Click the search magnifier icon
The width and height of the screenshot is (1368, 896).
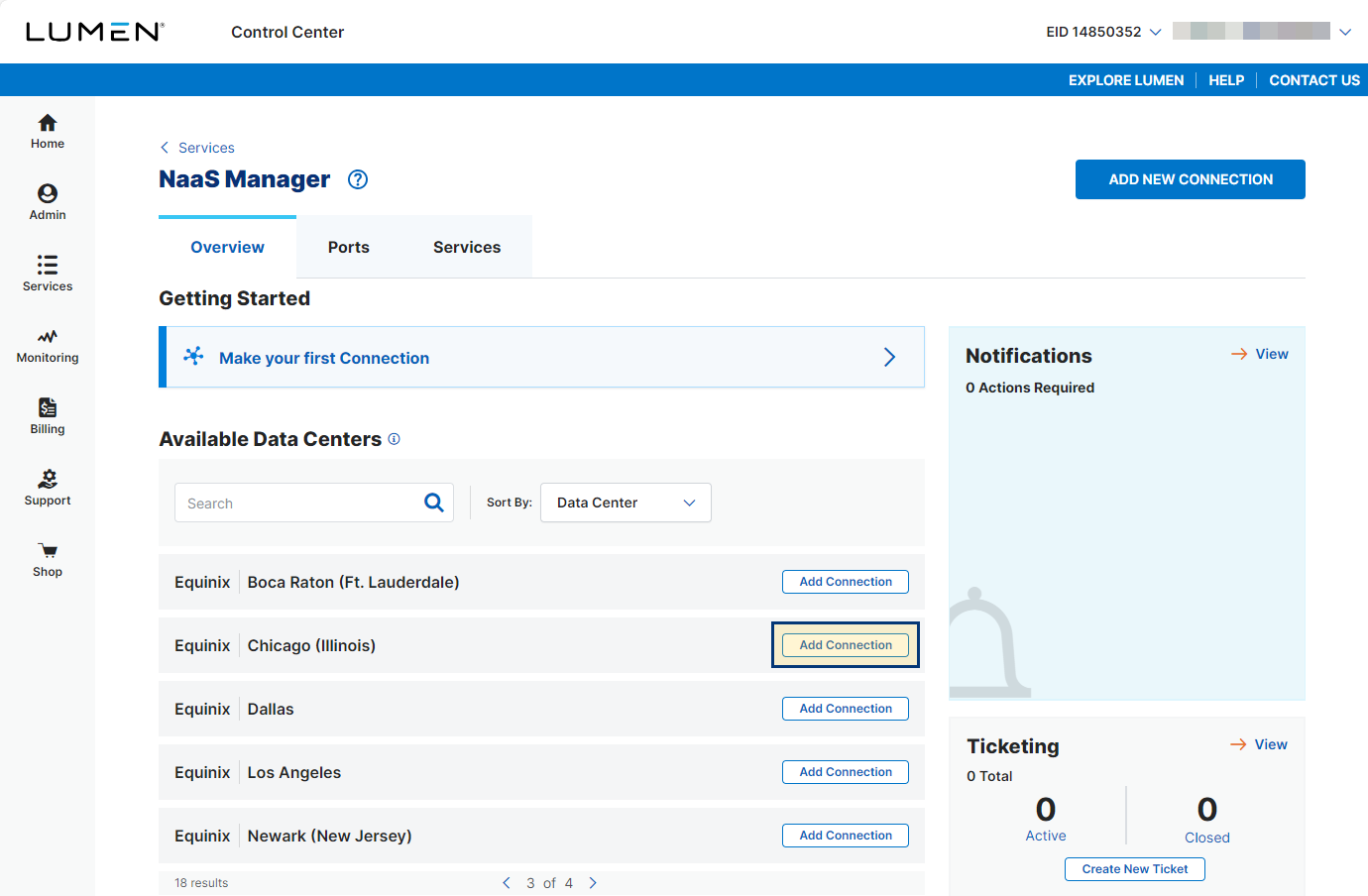tap(434, 503)
